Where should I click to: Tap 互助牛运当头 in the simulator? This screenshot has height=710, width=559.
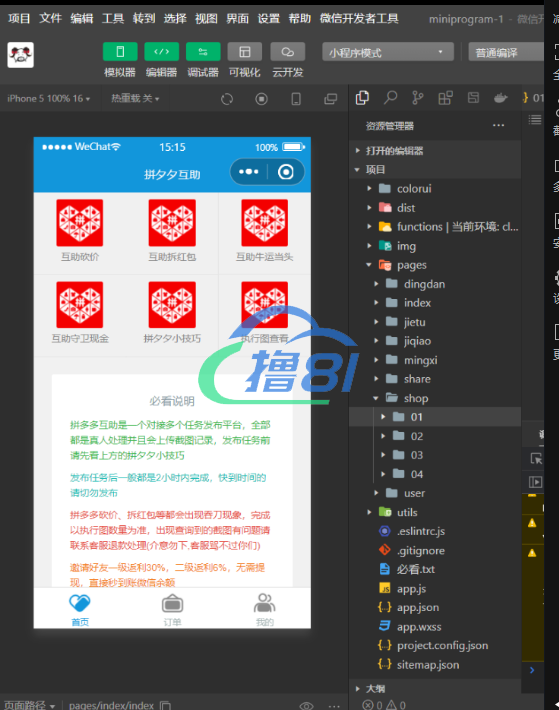(264, 231)
